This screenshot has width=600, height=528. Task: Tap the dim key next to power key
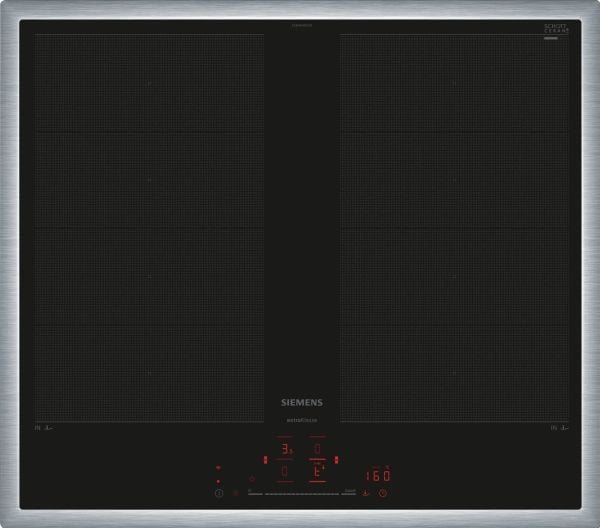(x=236, y=493)
